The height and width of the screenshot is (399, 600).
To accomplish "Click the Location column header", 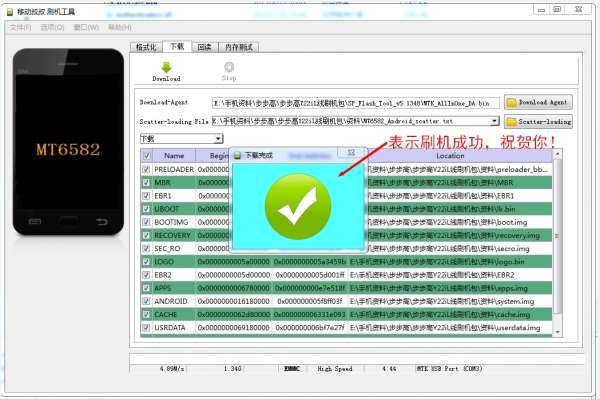I will 450,156.
